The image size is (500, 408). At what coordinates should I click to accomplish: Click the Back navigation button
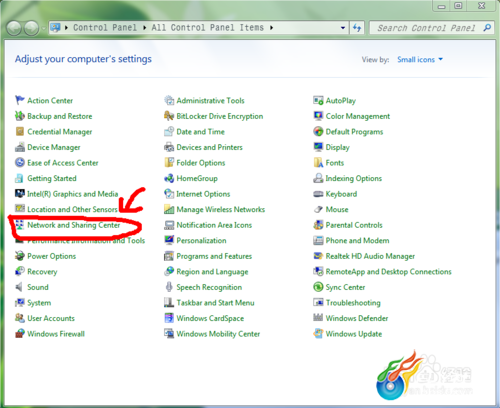14,28
